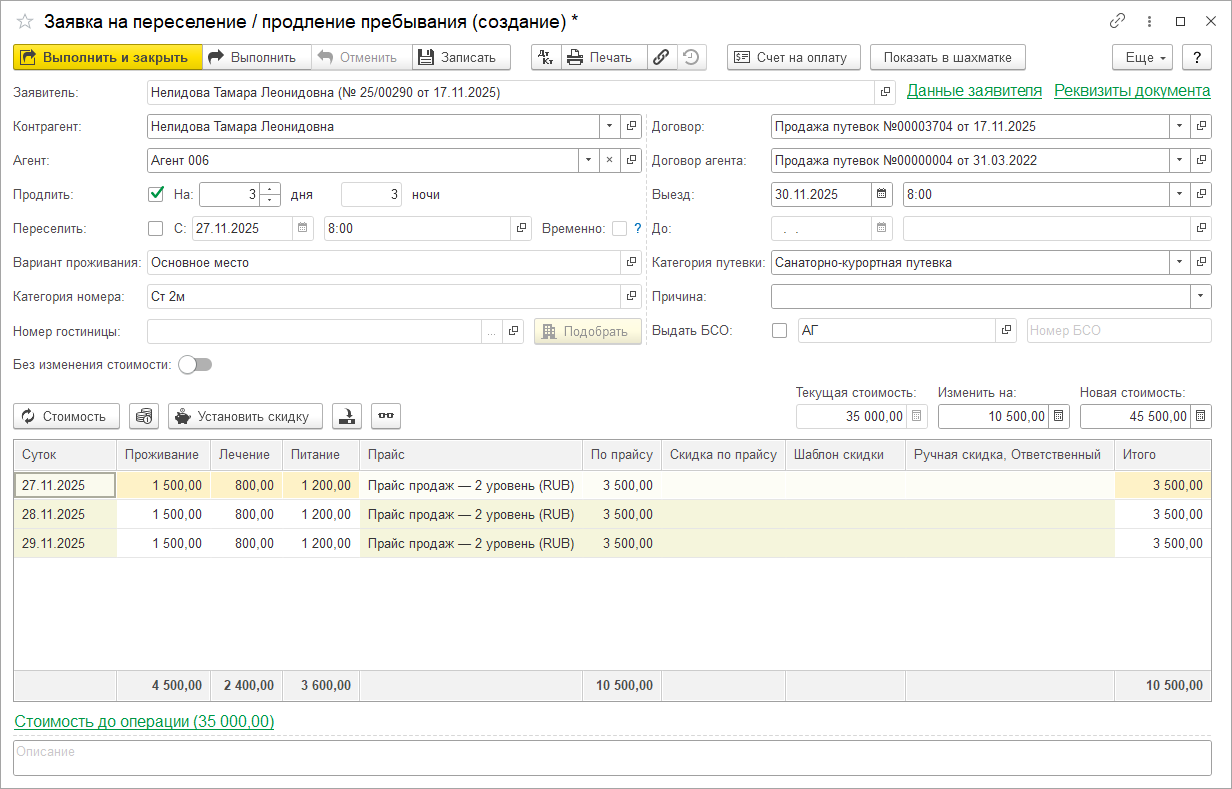Uncheck the Продлить checkbox
The image size is (1232, 789).
pyautogui.click(x=156, y=194)
